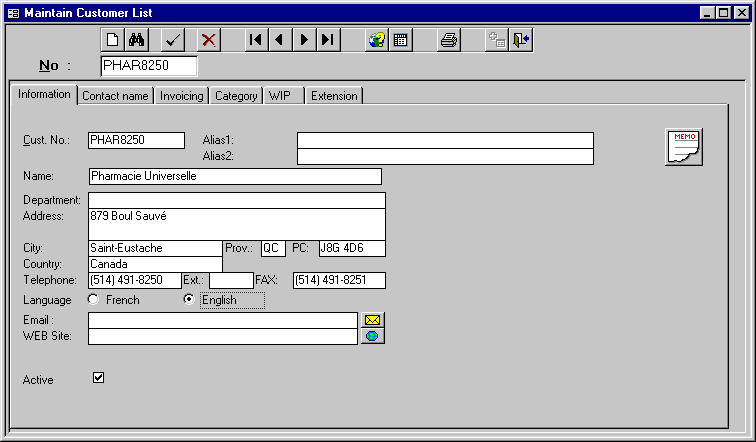Advance to the next record
Screen dimensions: 756x442
[x=303, y=40]
